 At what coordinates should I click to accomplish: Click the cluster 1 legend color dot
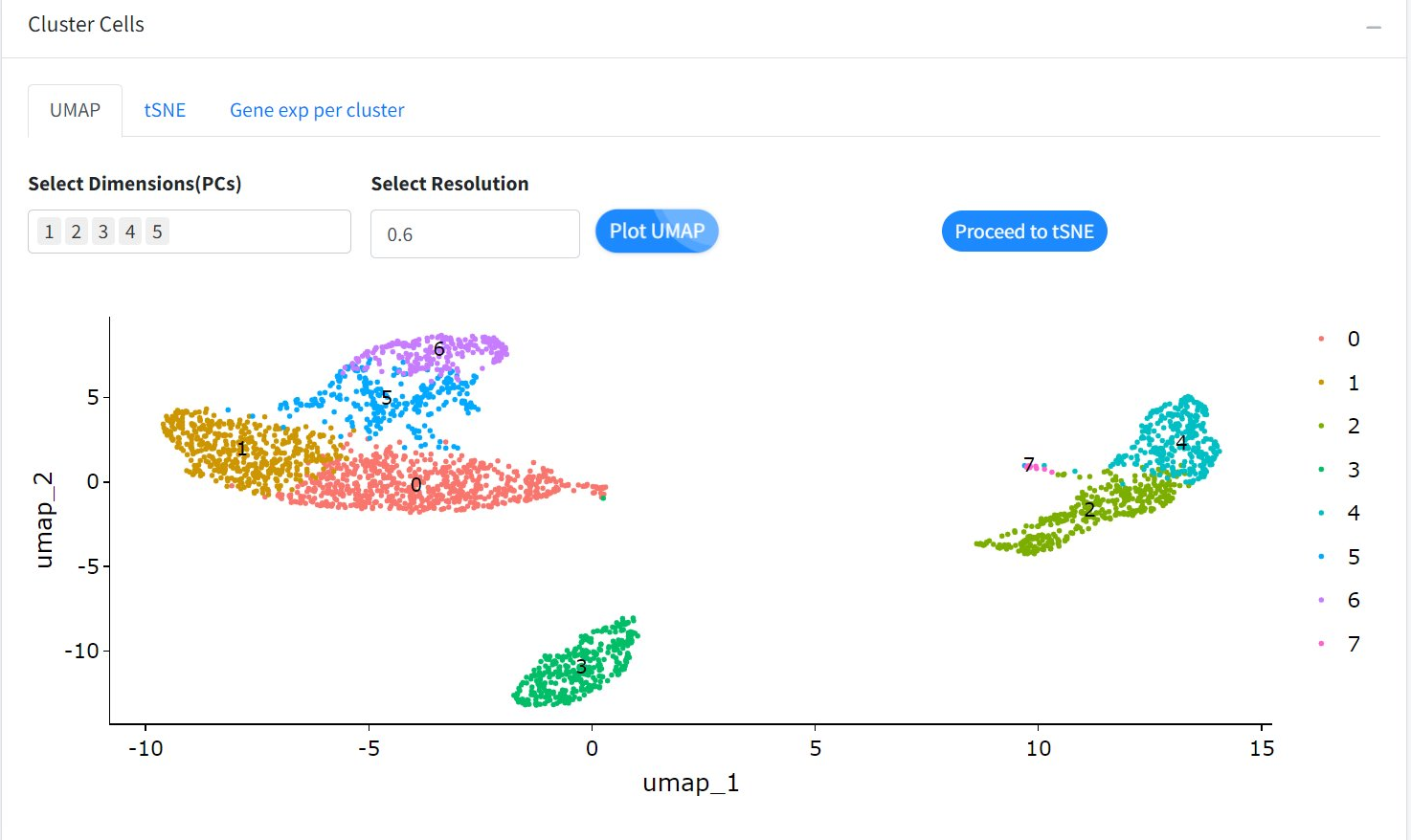point(1321,383)
